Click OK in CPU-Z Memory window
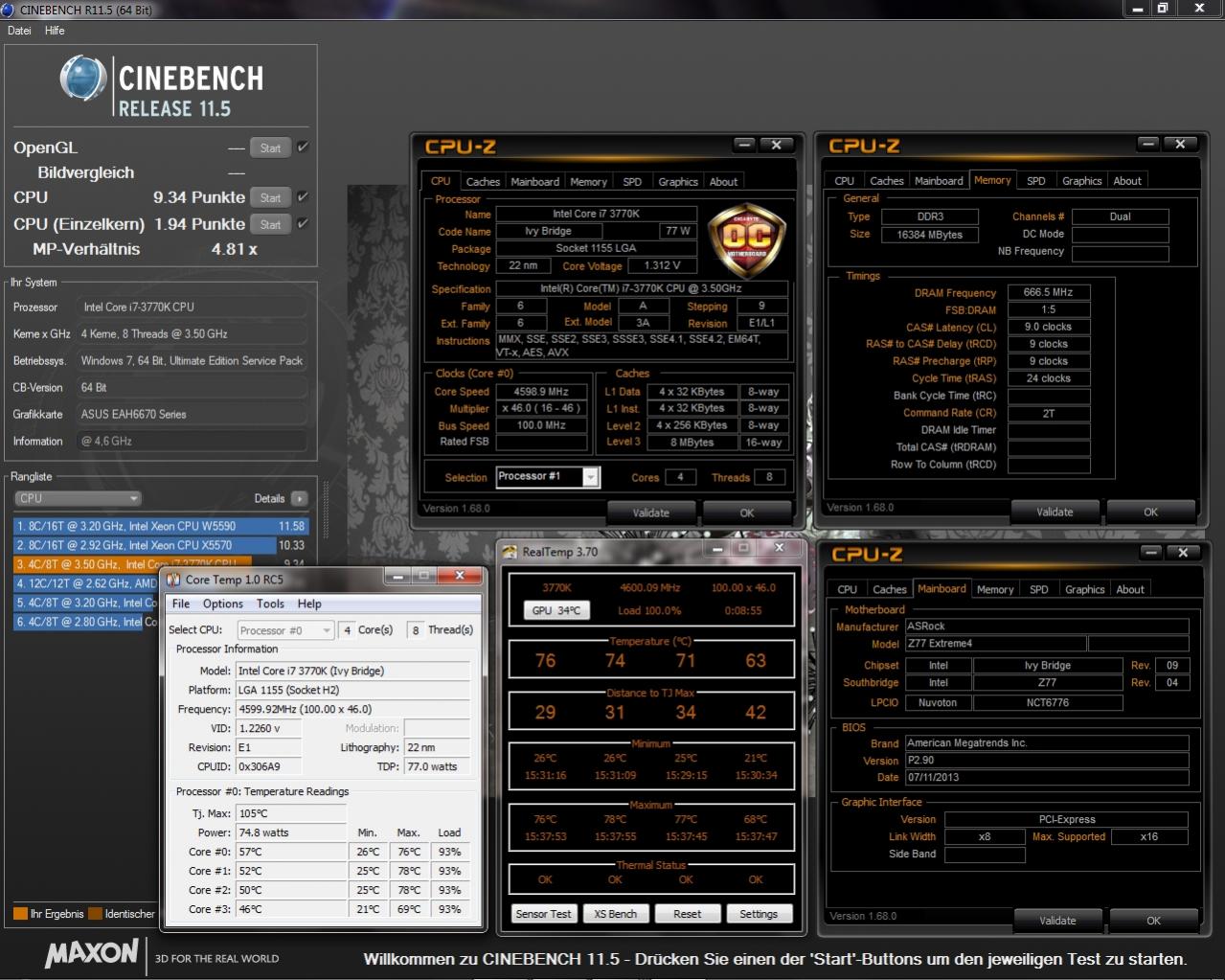The image size is (1225, 980). point(1151,512)
